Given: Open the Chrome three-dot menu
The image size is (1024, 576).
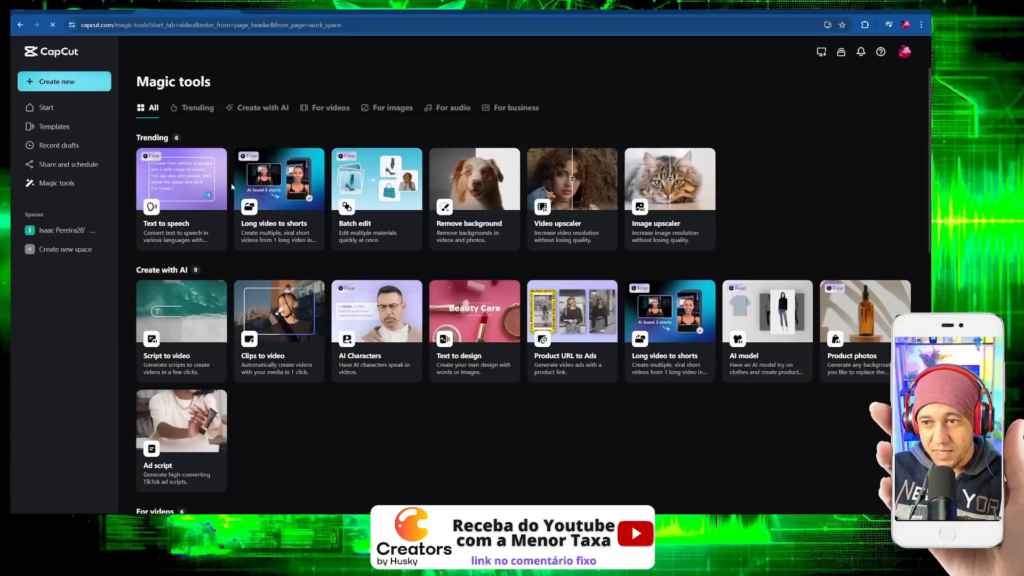Looking at the screenshot, I should (x=921, y=24).
